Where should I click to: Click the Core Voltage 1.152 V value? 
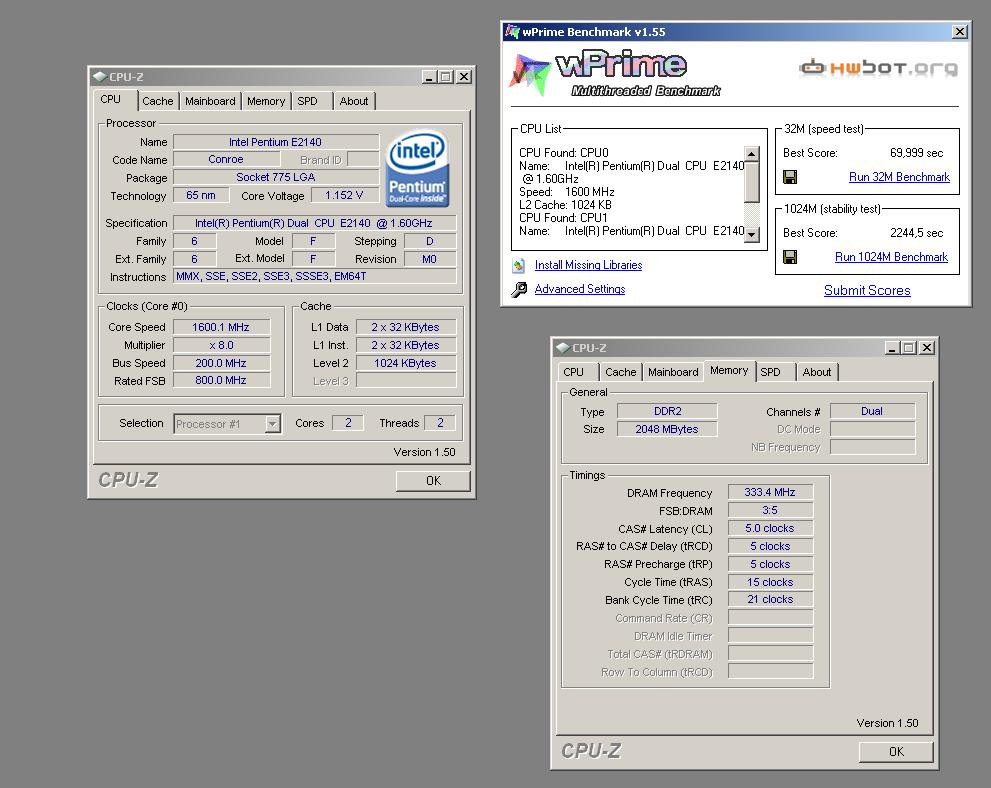tap(344, 195)
